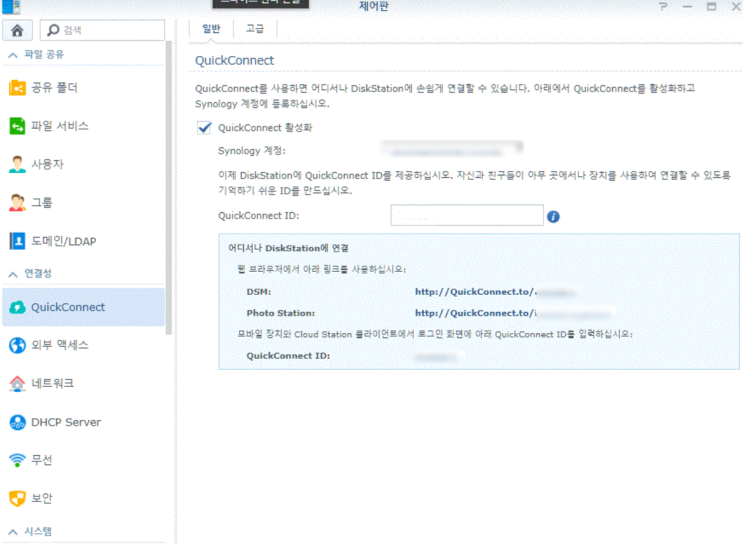Click the DSM app icon at top left
Screen dimensions: 743x544
[x=11, y=7]
